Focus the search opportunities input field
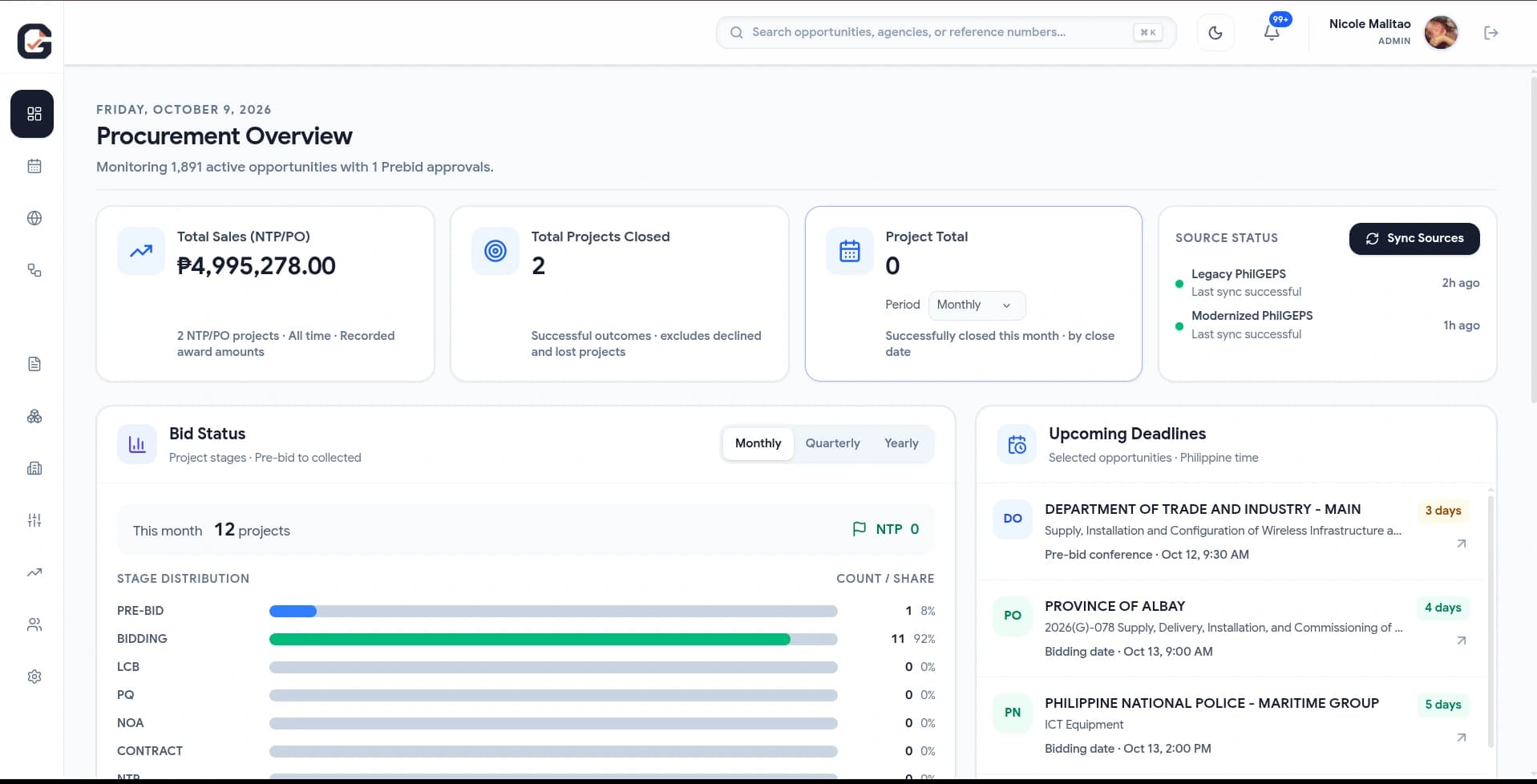1537x784 pixels. click(945, 32)
